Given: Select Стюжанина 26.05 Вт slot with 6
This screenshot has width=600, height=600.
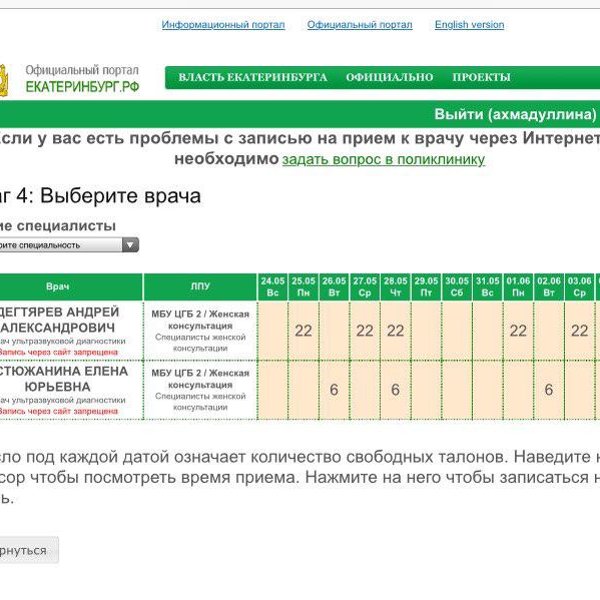Looking at the screenshot, I should pos(334,390).
